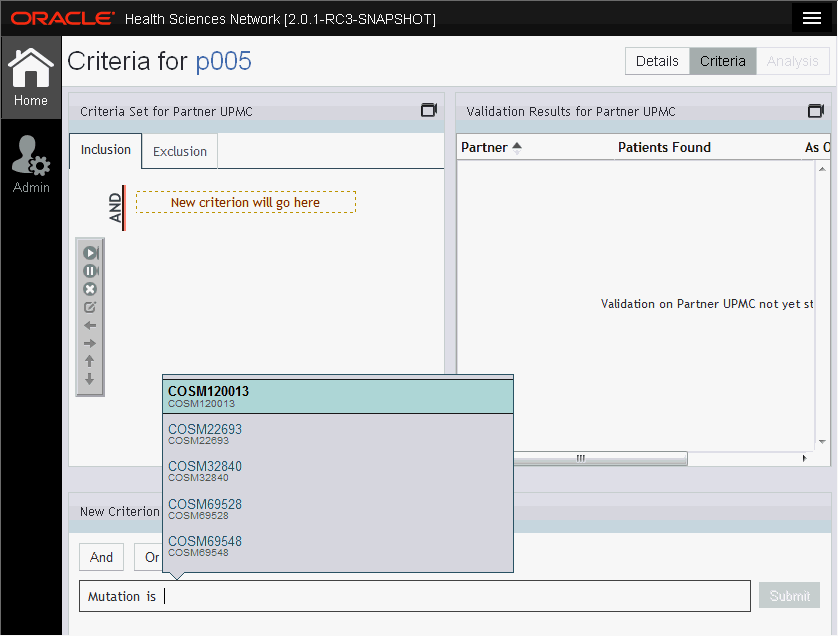Choose COSM32840 from the suggestion list

click(338, 471)
